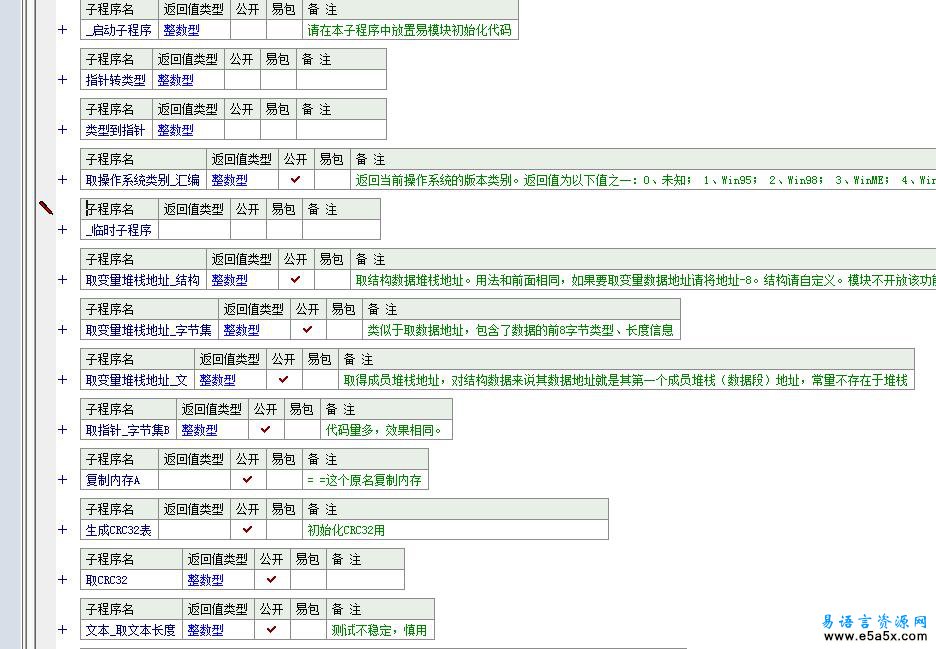Screen dimensions: 936x649
Task: Toggle 公开 cell for _启动子程序
Action: (x=248, y=30)
